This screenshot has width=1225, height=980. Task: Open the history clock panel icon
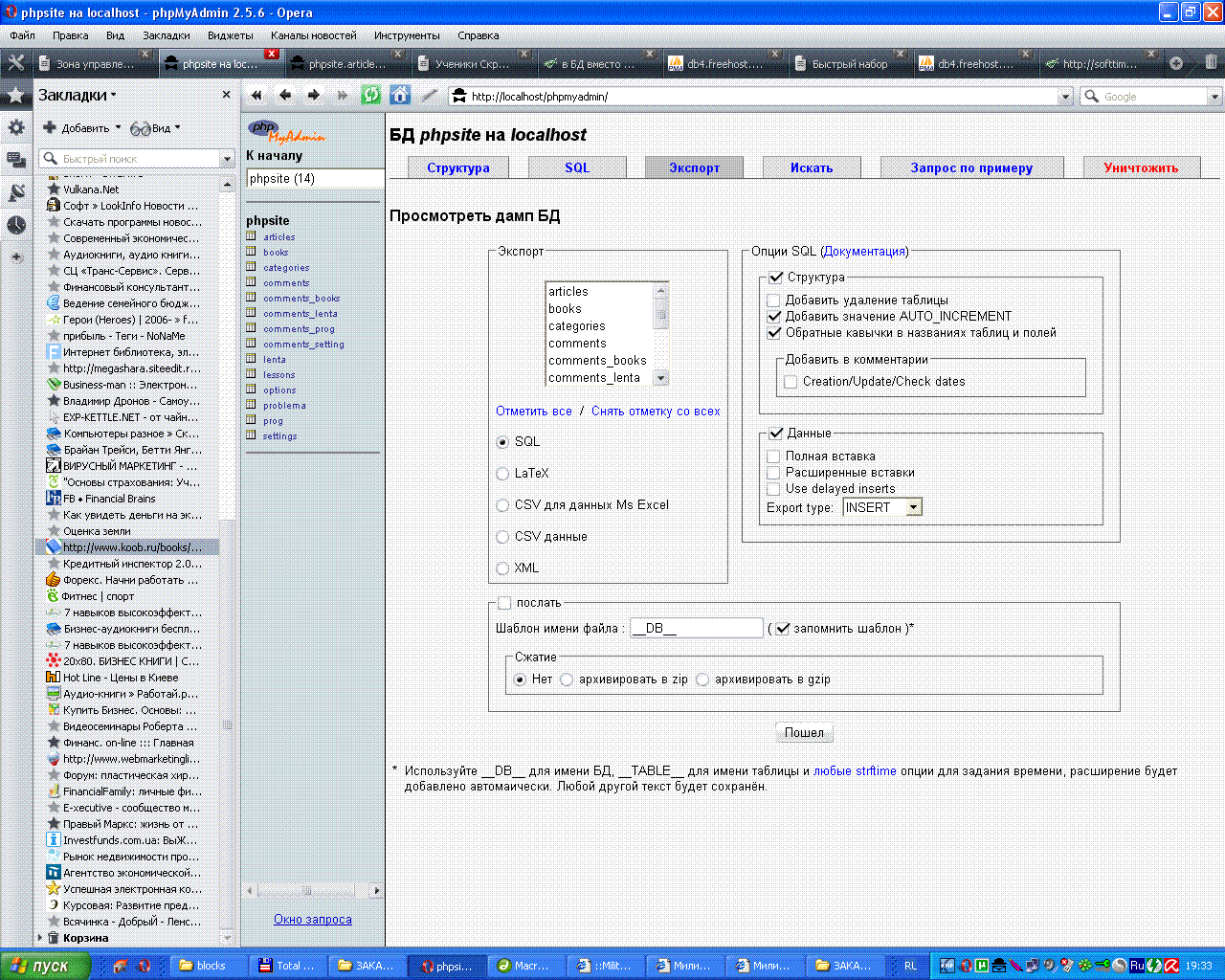[x=16, y=225]
